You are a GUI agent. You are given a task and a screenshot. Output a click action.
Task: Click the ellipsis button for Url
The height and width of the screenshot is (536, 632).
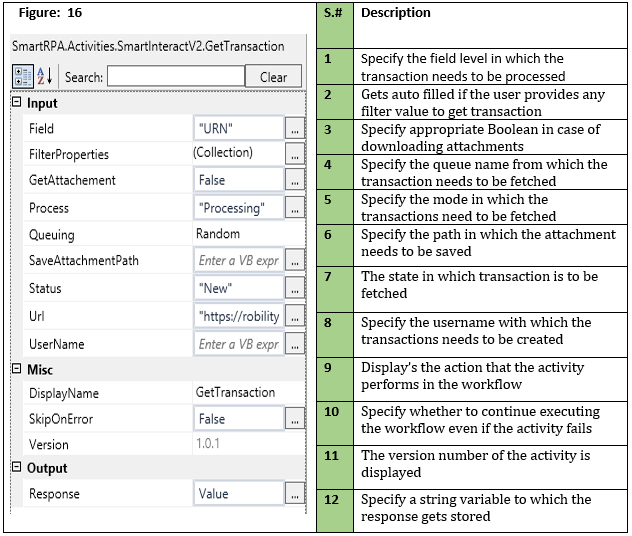click(x=294, y=316)
